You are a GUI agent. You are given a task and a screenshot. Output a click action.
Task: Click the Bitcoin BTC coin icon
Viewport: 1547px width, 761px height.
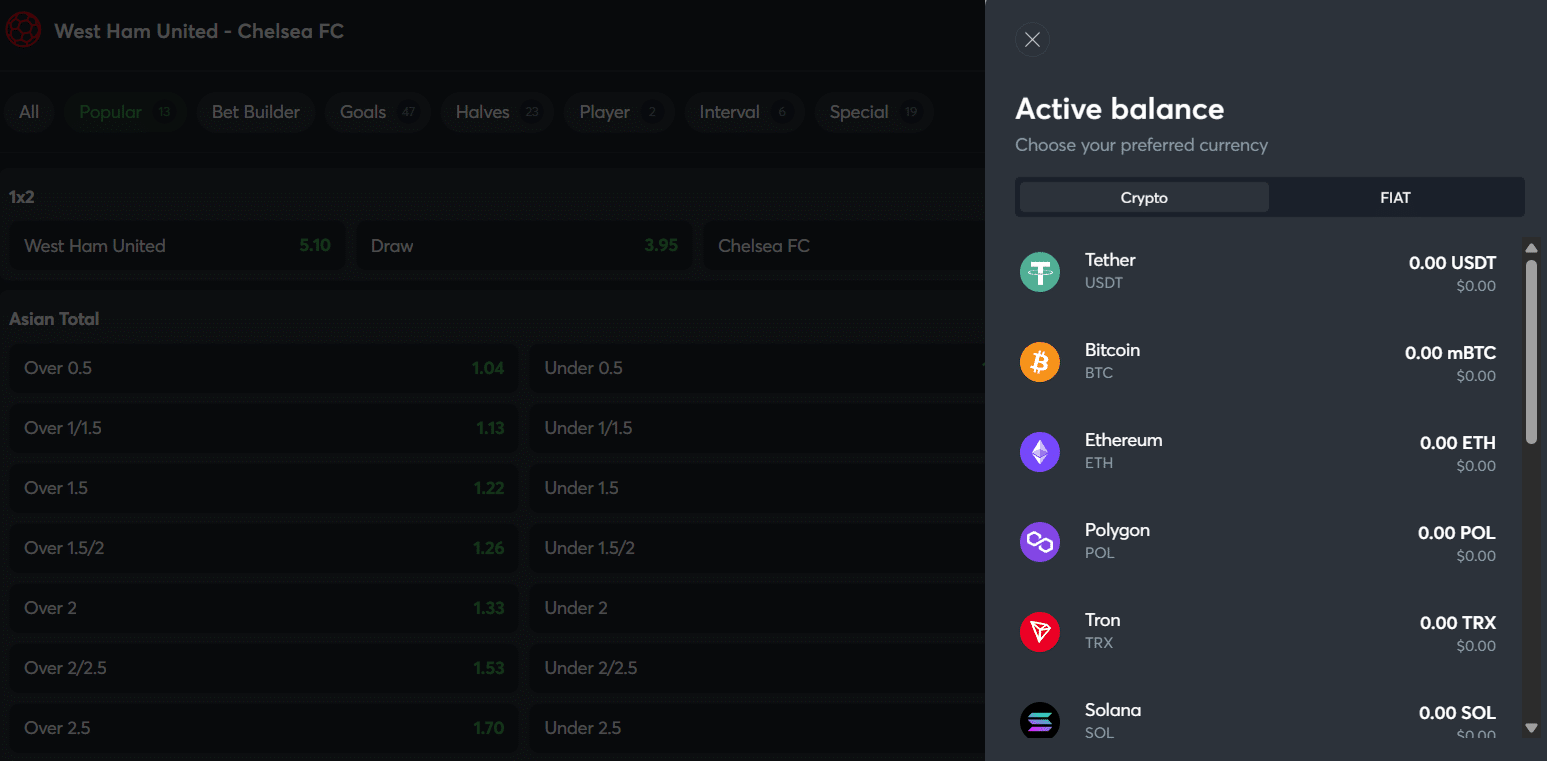click(x=1040, y=361)
